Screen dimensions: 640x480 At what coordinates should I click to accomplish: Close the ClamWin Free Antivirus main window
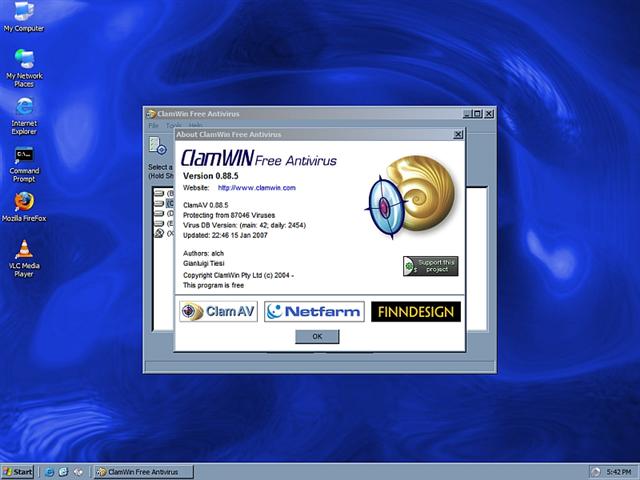click(489, 114)
